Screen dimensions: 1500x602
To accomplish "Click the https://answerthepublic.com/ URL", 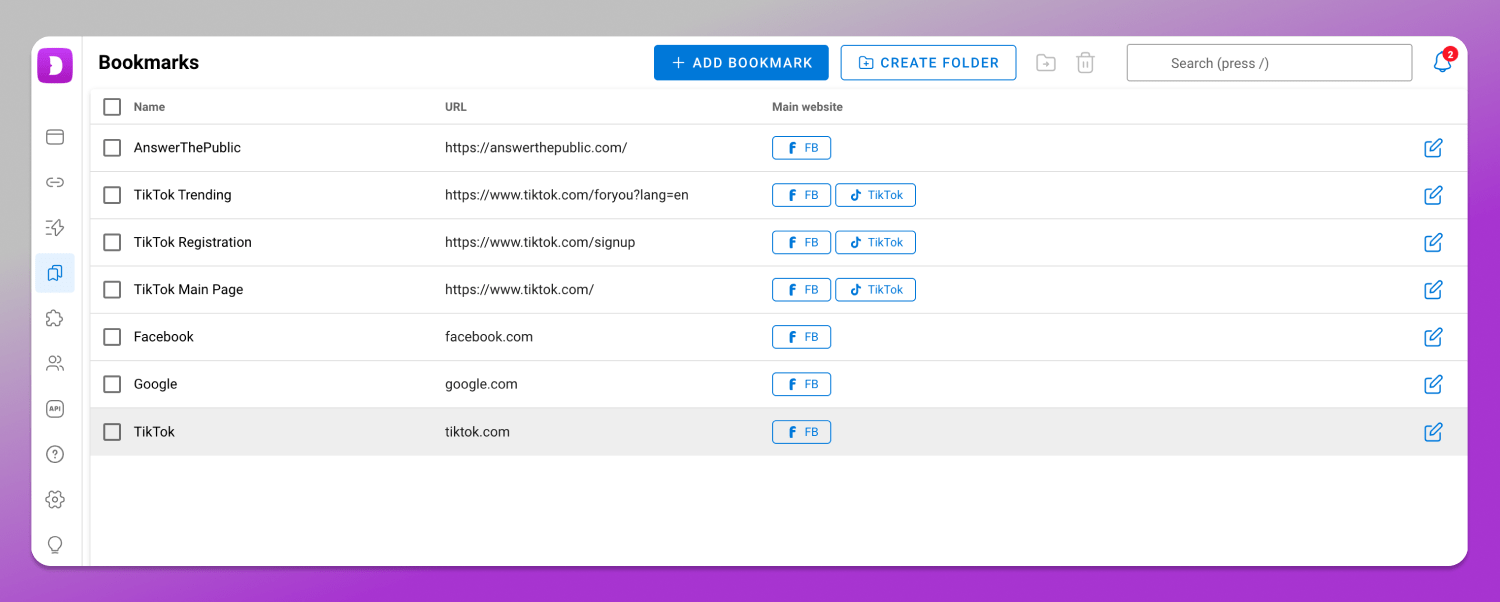I will pos(536,148).
